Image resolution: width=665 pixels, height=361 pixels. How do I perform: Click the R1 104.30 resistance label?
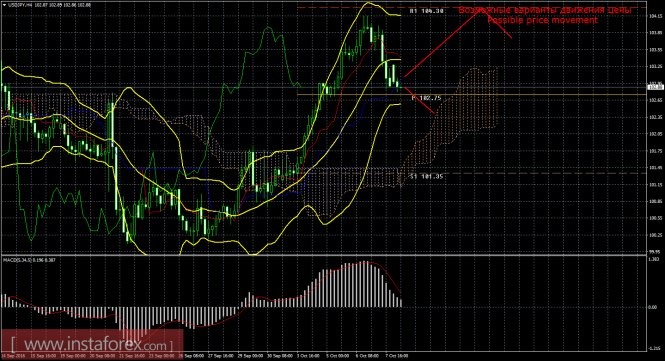pyautogui.click(x=427, y=11)
